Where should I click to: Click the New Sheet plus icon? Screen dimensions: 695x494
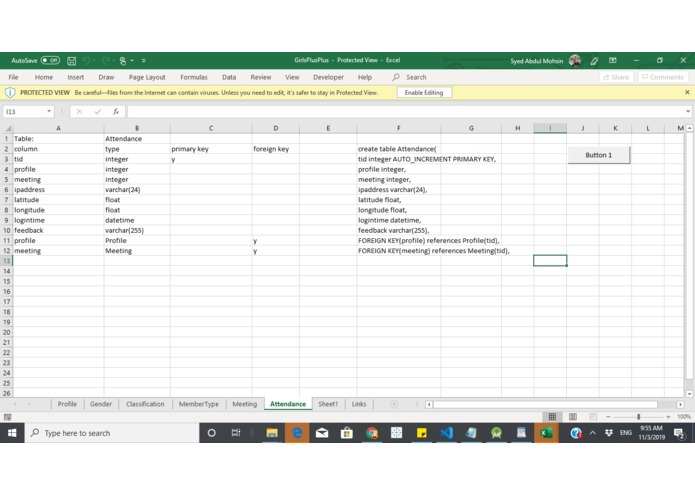coord(394,404)
